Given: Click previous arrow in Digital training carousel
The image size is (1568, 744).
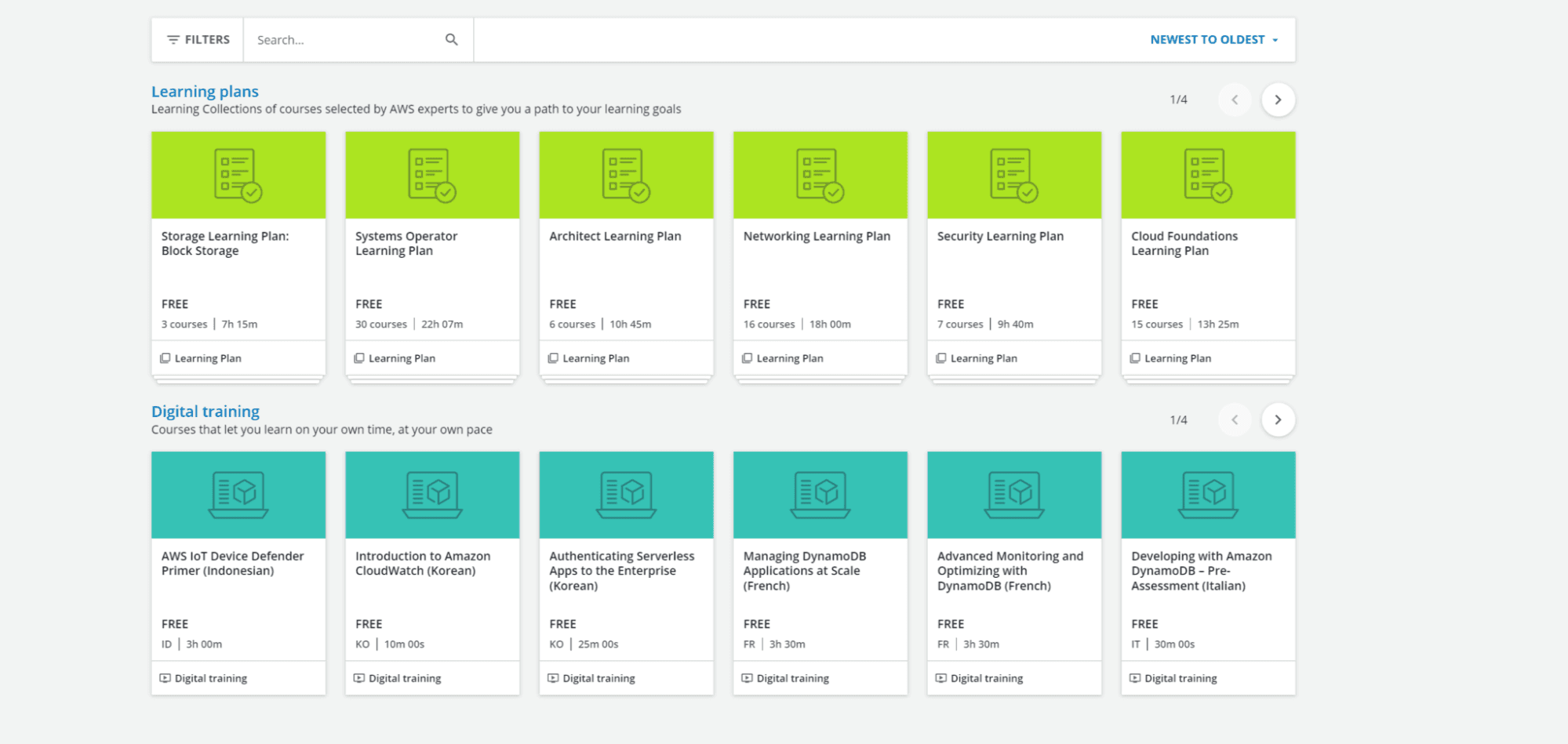Looking at the screenshot, I should (x=1235, y=420).
